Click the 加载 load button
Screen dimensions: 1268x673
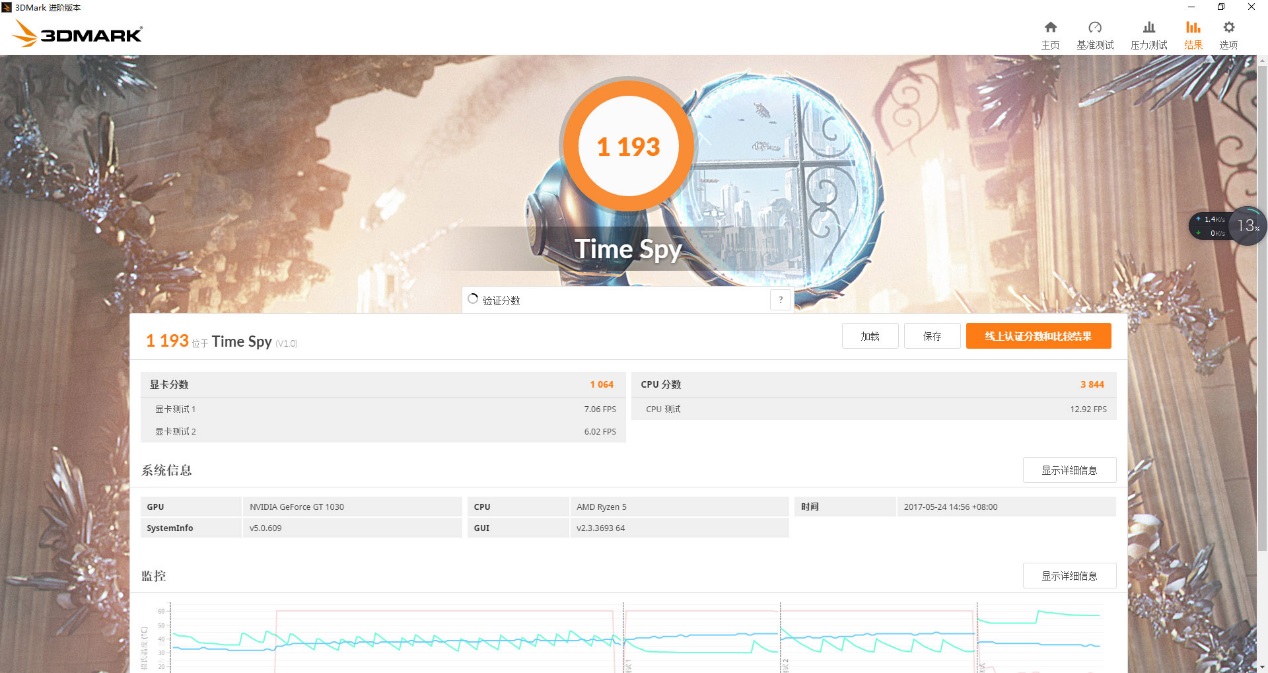[870, 336]
